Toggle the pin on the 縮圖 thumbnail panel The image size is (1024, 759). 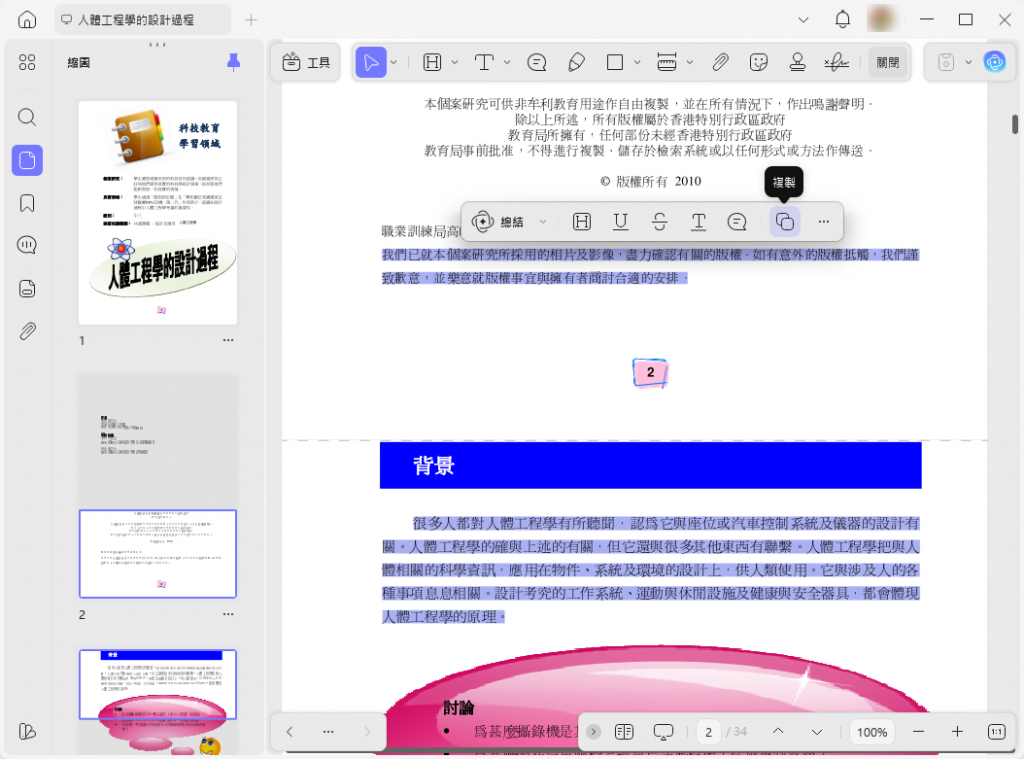tap(233, 61)
